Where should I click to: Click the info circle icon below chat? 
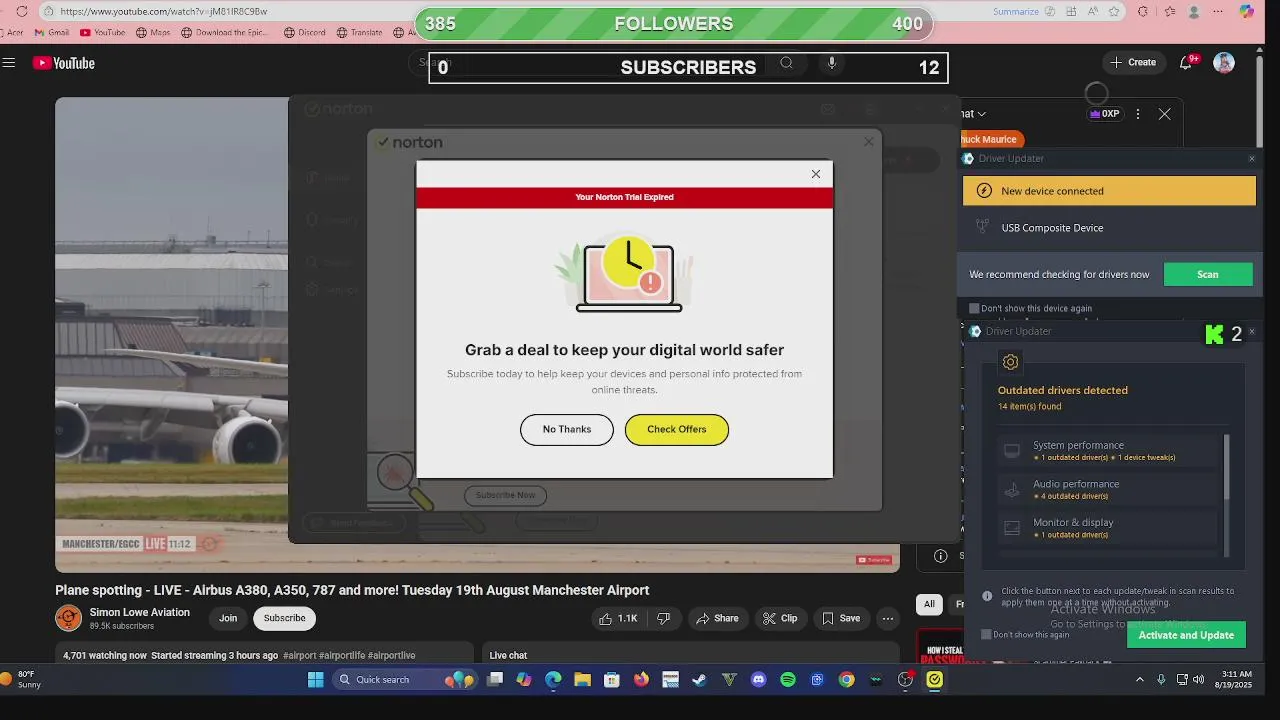[x=940, y=555]
